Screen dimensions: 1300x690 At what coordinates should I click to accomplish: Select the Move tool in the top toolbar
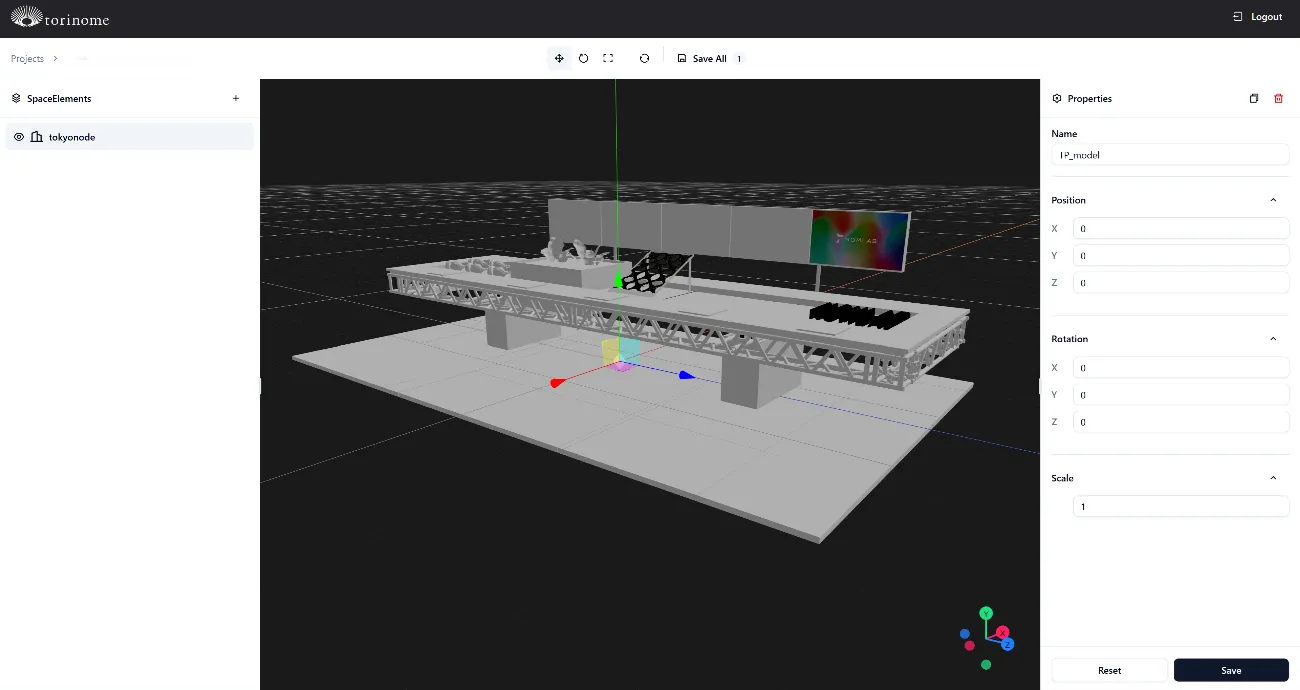[x=559, y=58]
